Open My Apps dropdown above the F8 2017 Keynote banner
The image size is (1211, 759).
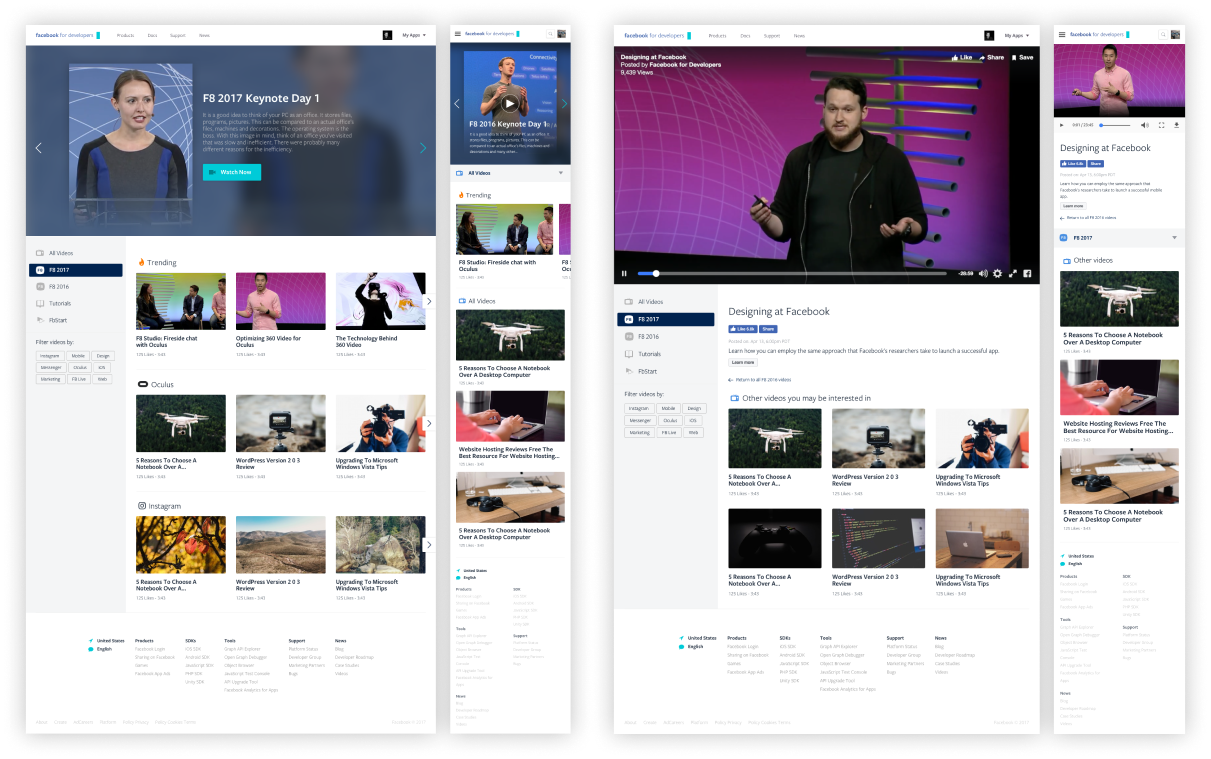413,35
